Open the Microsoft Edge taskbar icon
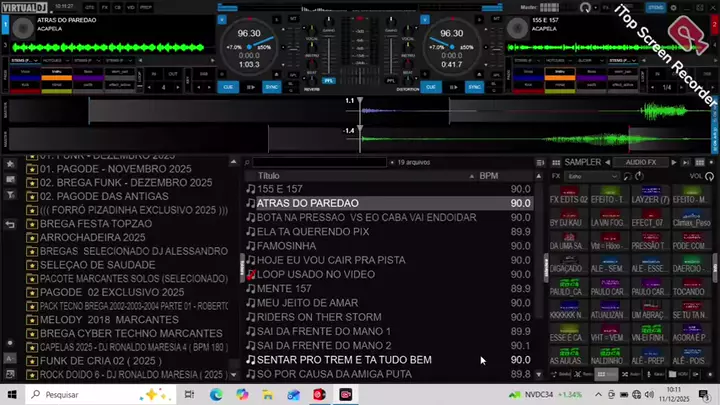The width and height of the screenshot is (720, 405). point(216,395)
